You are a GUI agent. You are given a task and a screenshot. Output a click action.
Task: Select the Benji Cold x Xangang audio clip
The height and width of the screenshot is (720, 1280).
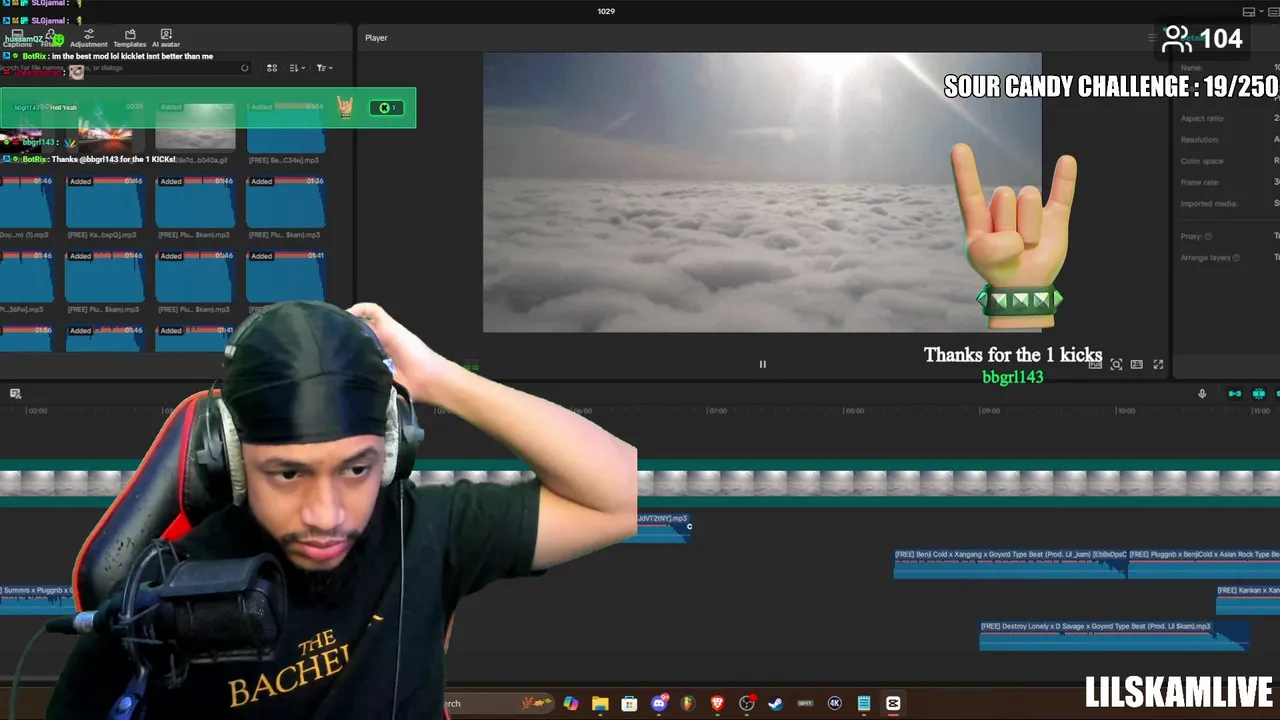[1010, 564]
